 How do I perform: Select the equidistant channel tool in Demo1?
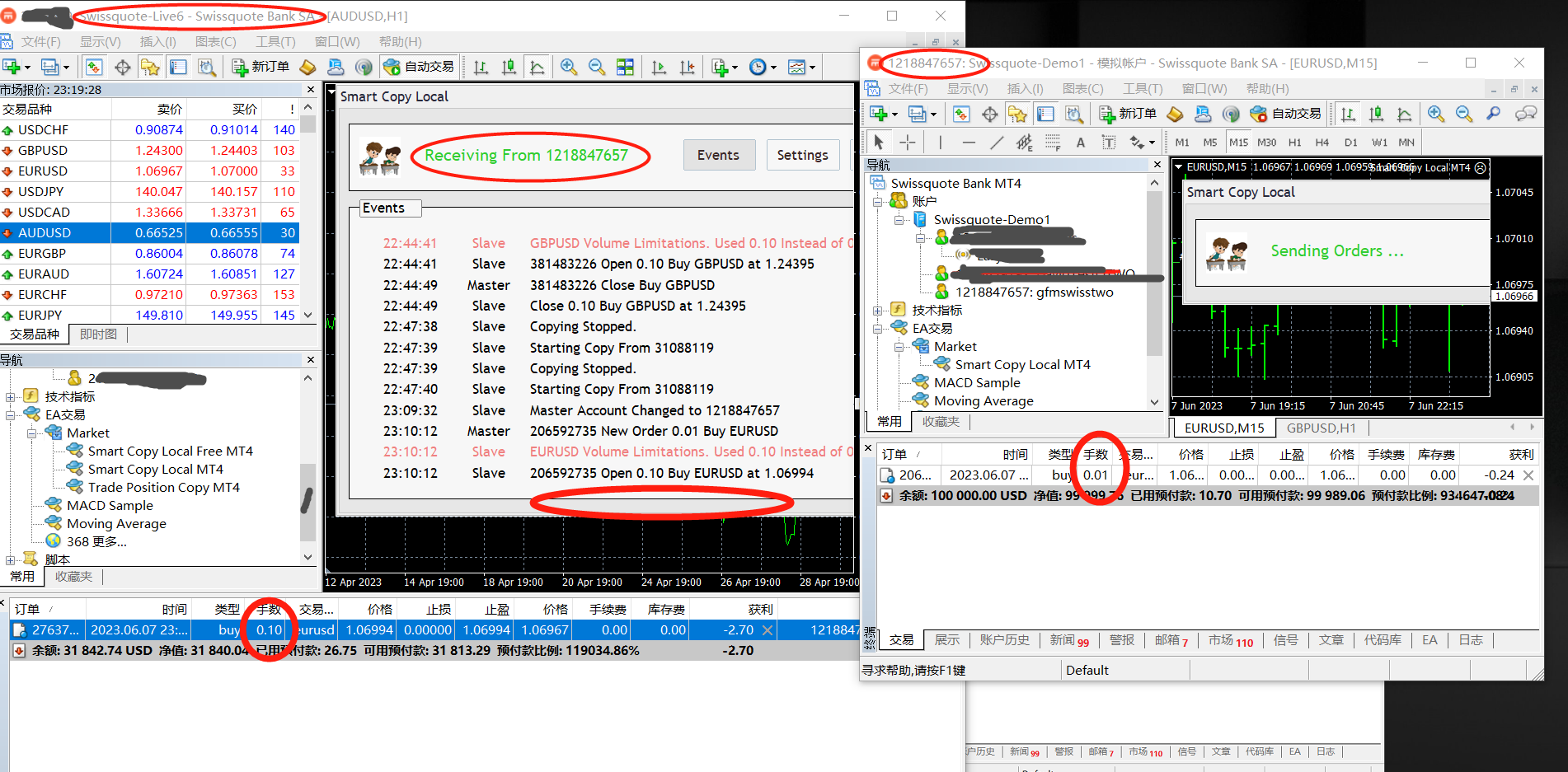click(1025, 143)
